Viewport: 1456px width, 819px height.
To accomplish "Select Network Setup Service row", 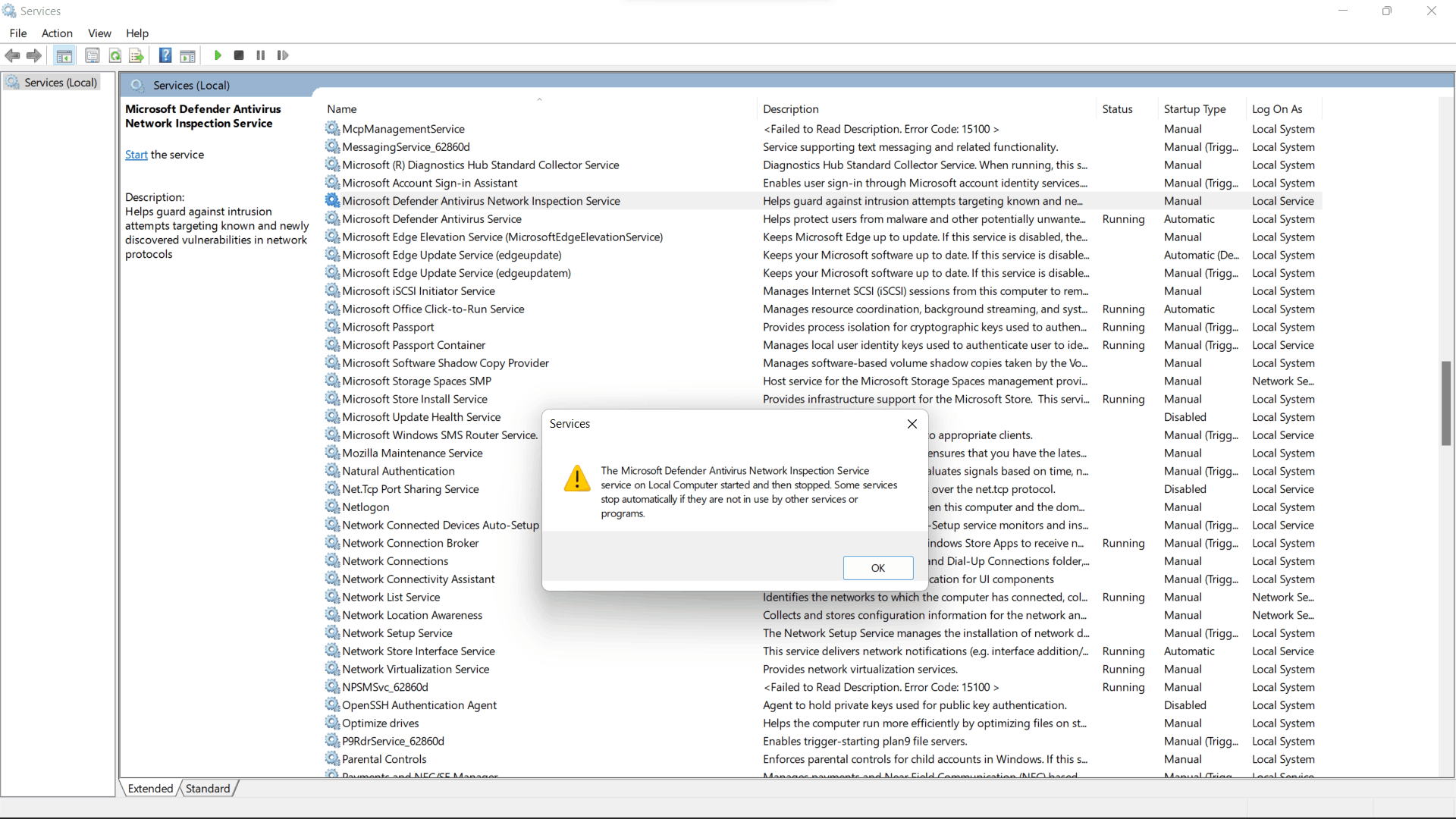I will tap(824, 633).
